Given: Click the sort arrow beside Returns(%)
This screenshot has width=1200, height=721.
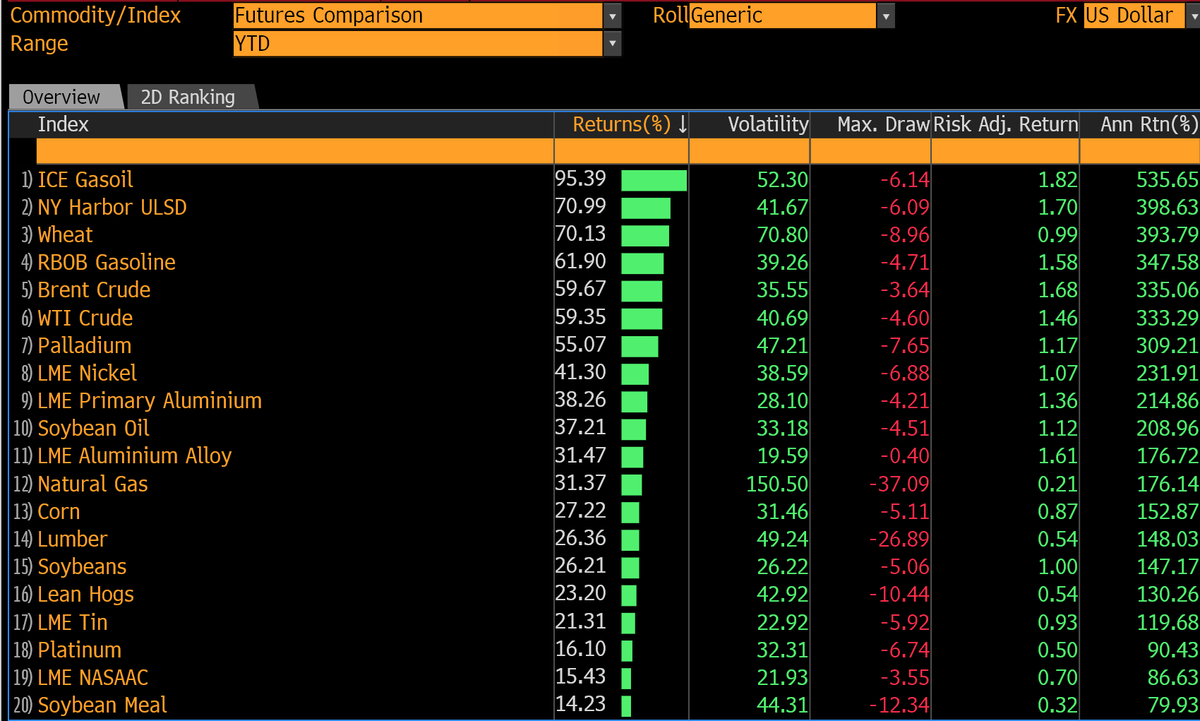Looking at the screenshot, I should 682,124.
